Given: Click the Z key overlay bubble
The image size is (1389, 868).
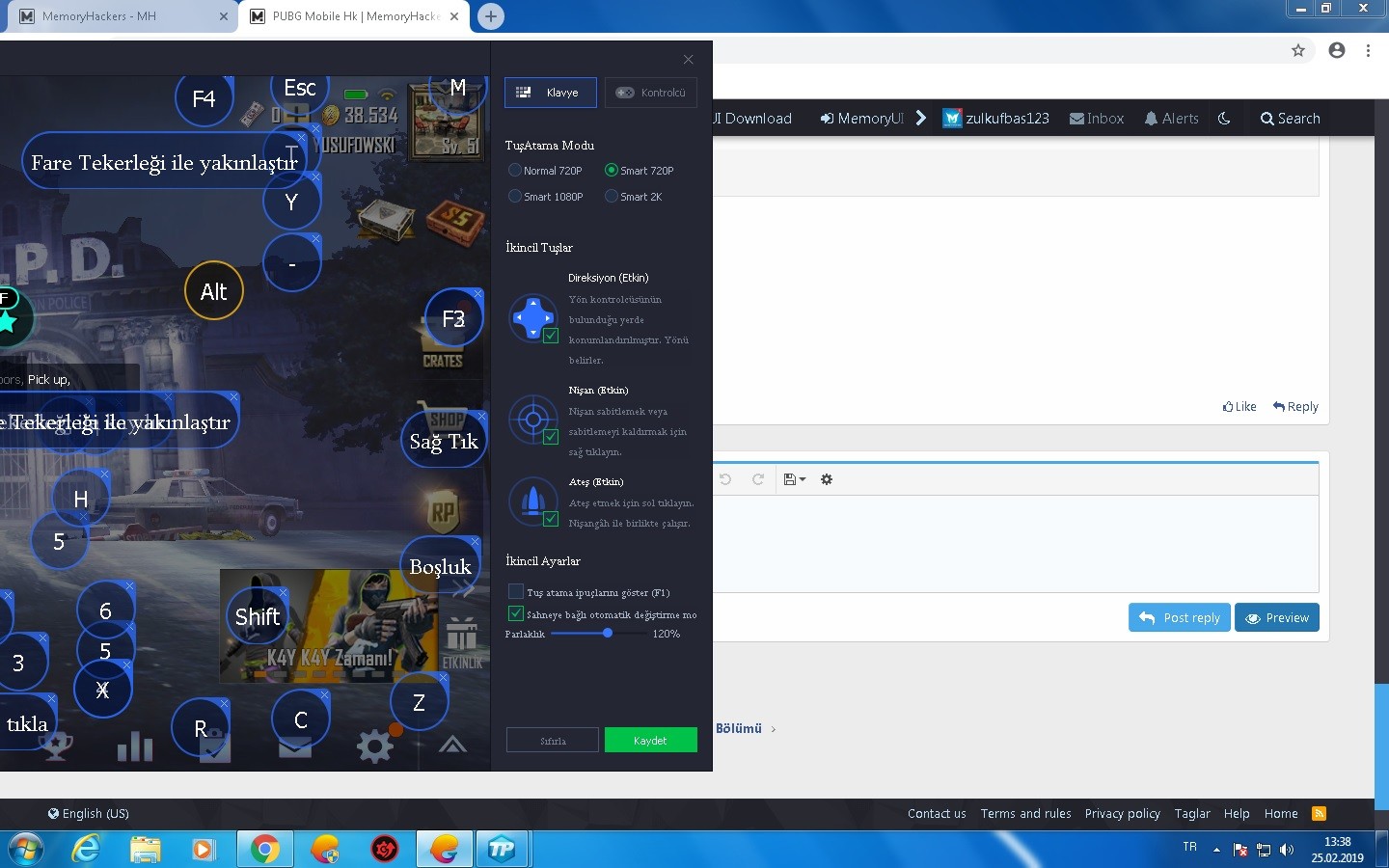Looking at the screenshot, I should [x=419, y=703].
